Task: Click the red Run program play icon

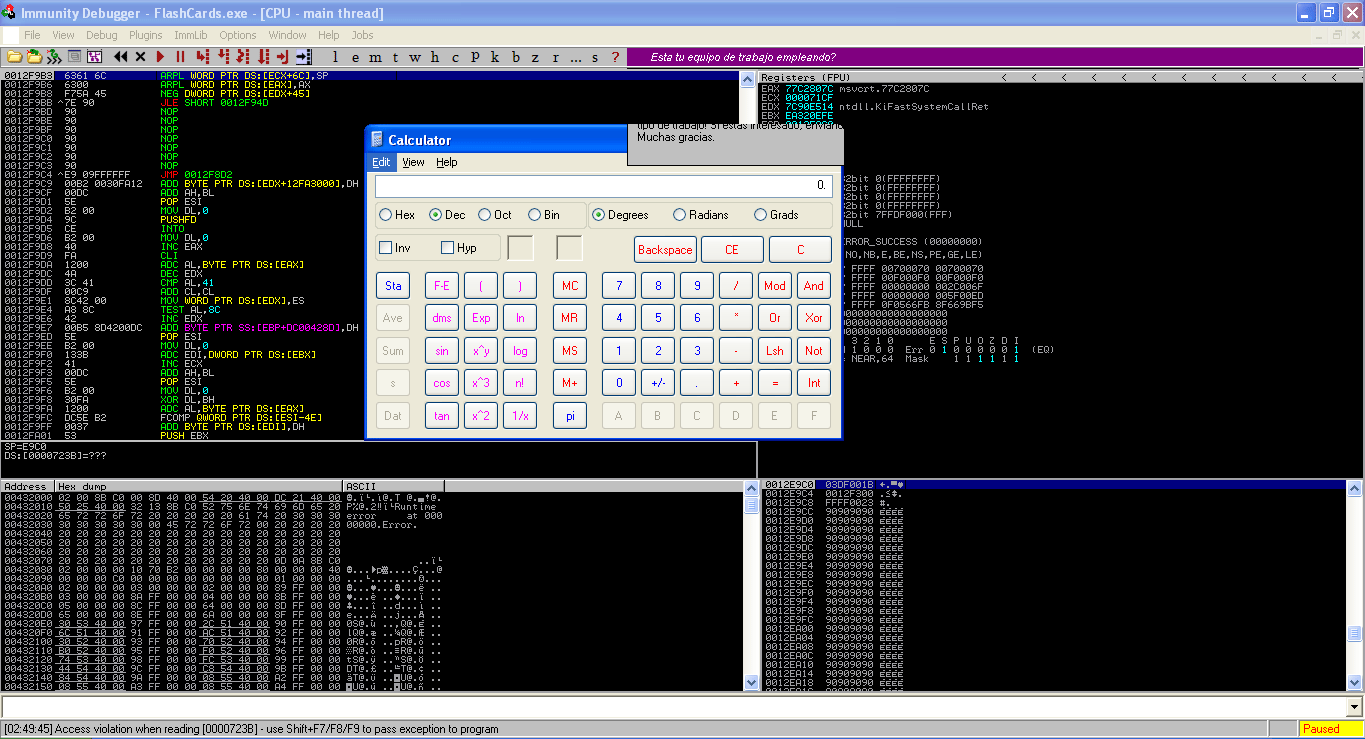Action: 160,56
